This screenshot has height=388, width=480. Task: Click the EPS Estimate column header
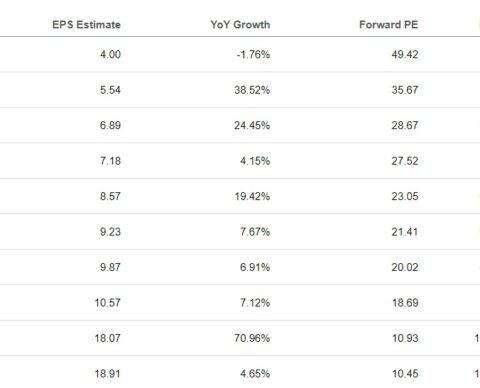click(x=86, y=25)
